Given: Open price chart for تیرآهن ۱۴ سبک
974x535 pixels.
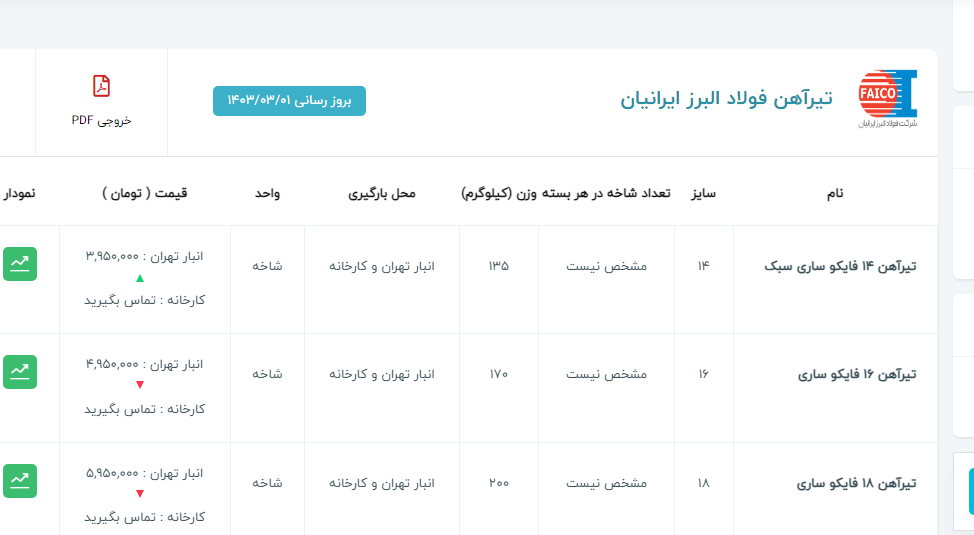Looking at the screenshot, I should tap(19, 263).
